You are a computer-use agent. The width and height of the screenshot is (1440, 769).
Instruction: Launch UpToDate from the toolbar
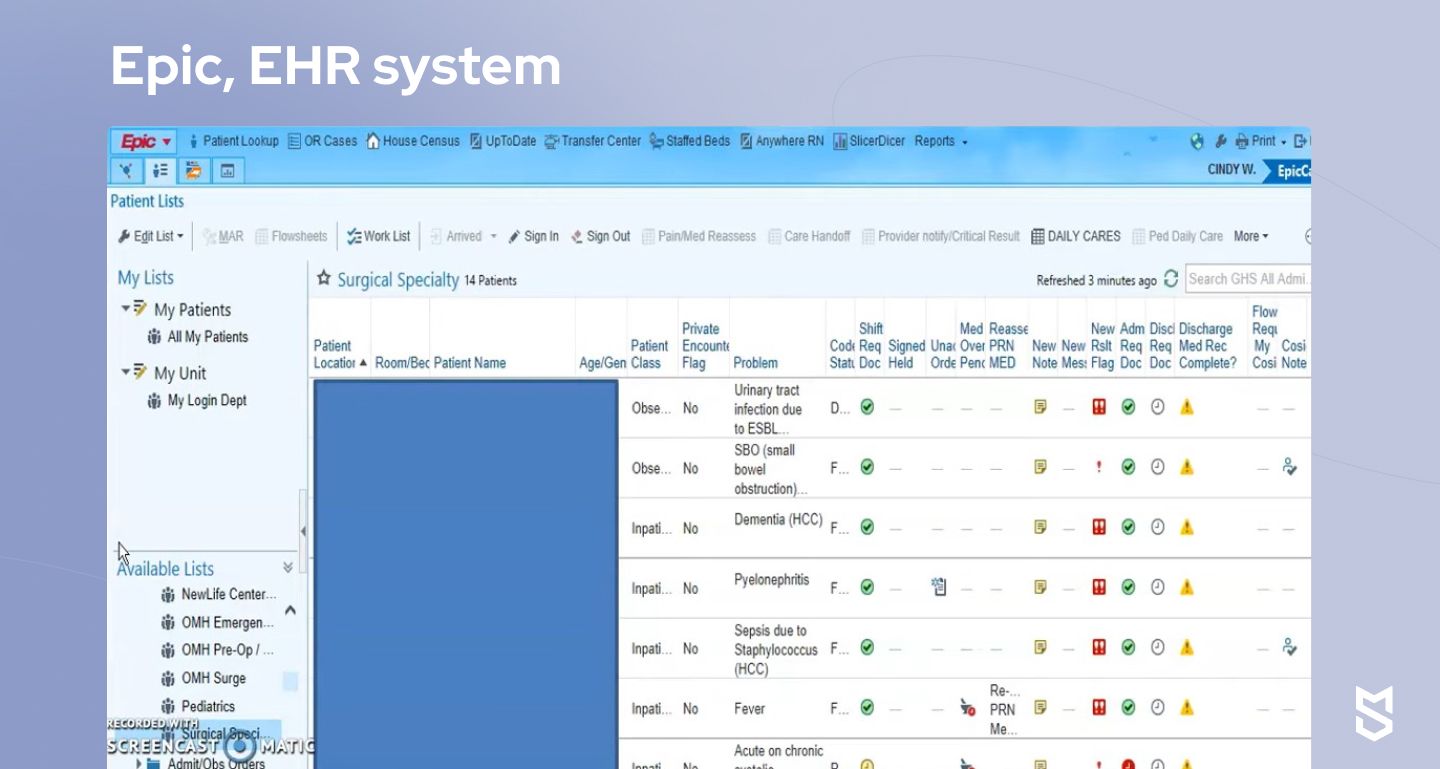pyautogui.click(x=503, y=141)
